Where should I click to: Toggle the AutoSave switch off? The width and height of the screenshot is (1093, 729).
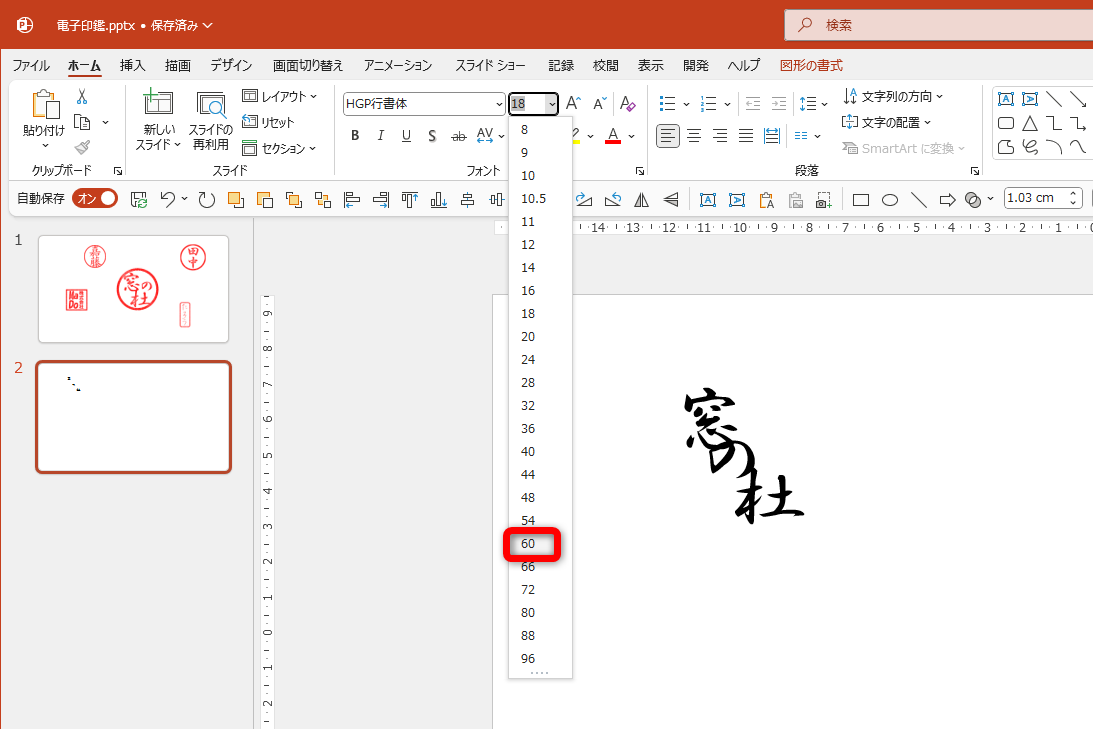pyautogui.click(x=95, y=199)
